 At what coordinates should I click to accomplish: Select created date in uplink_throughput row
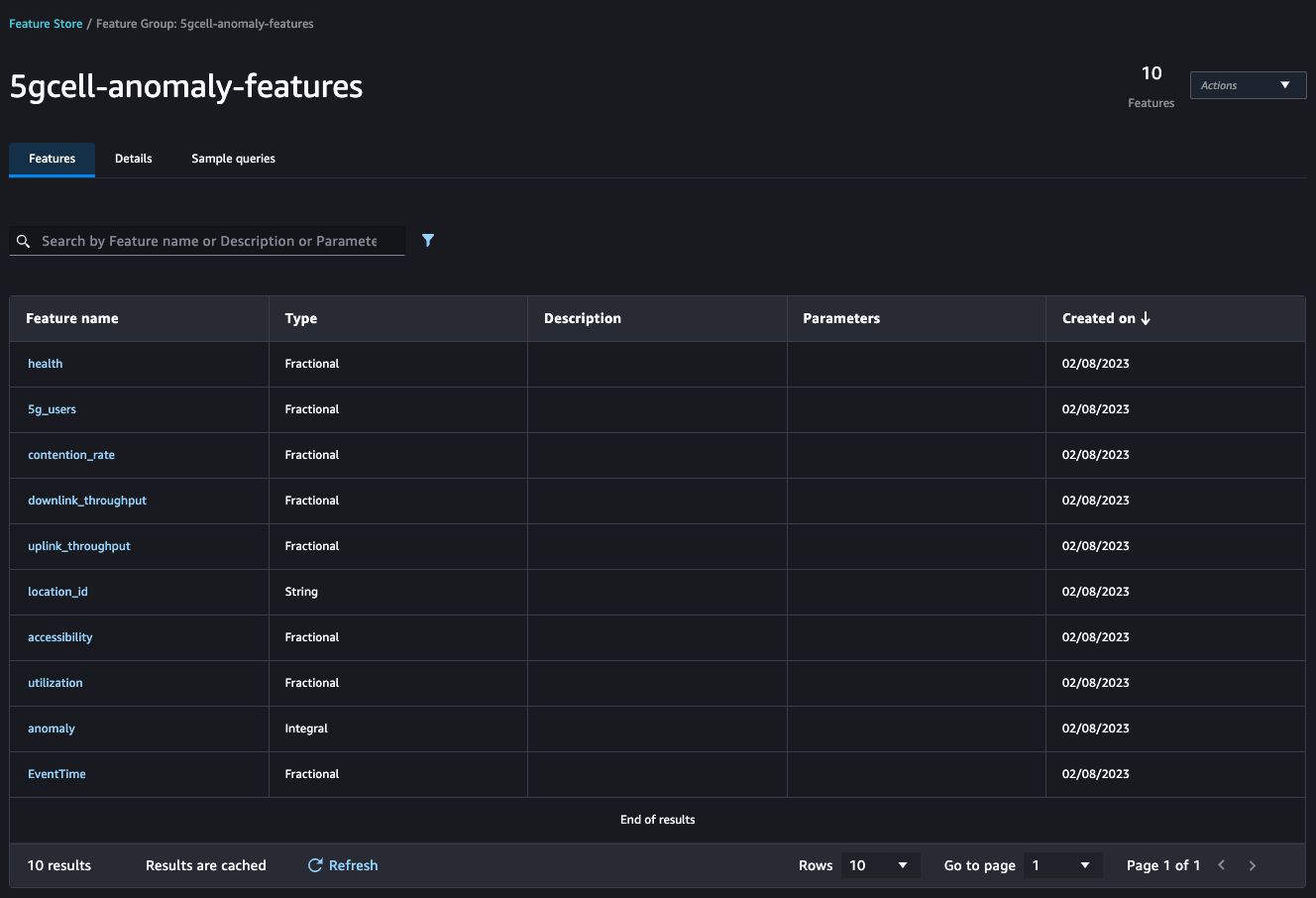(x=1175, y=546)
